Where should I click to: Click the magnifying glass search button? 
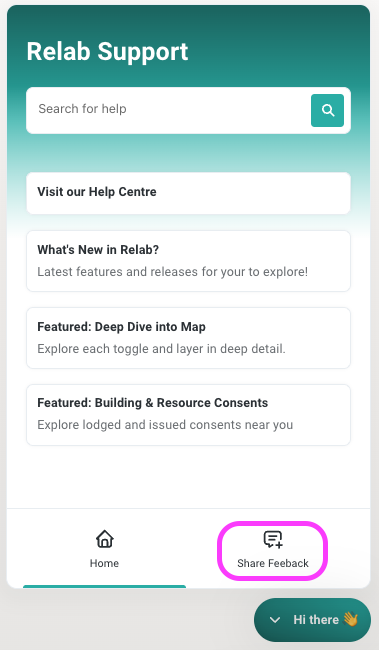(x=327, y=110)
